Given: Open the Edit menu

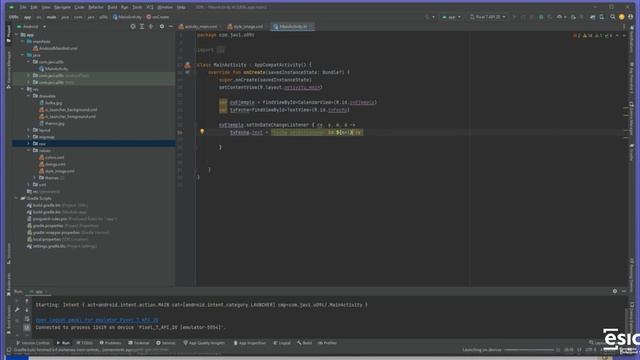Looking at the screenshot, I should click(x=34, y=7).
